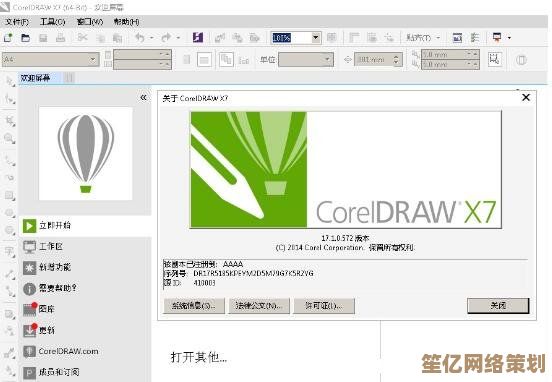Click the page width input field
Screen dimensions: 552x382
pyautogui.click(x=142, y=54)
